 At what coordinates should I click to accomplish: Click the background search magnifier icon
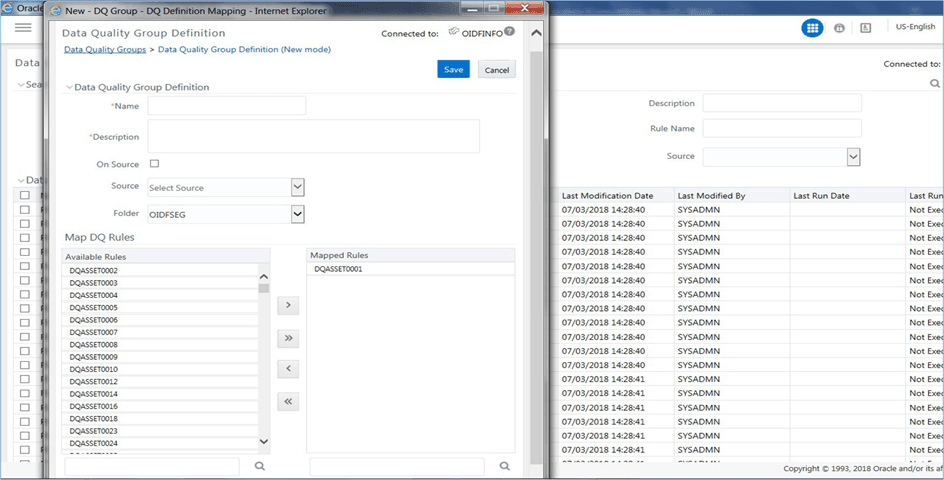934,84
